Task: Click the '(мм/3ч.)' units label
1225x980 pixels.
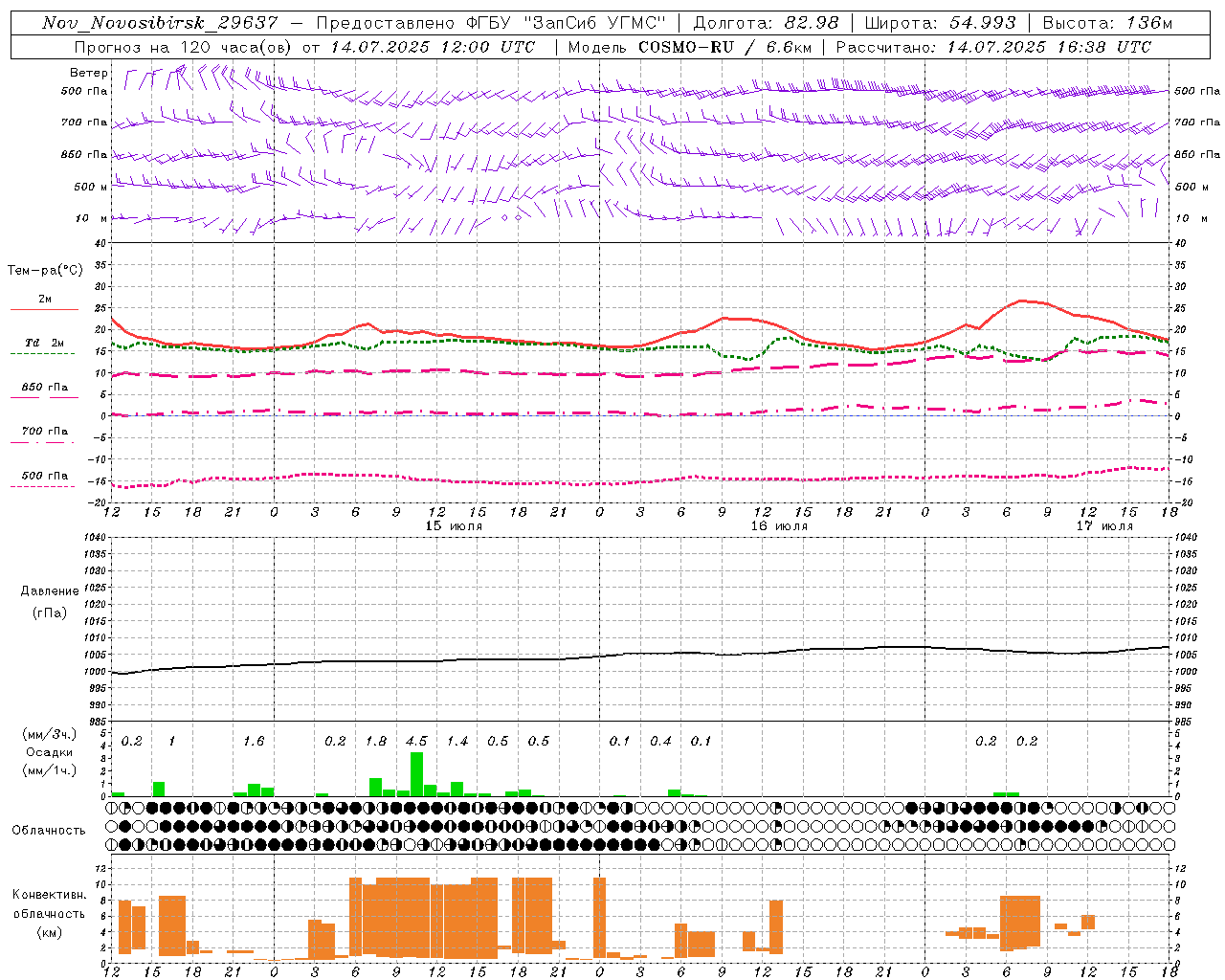Action: (50, 734)
